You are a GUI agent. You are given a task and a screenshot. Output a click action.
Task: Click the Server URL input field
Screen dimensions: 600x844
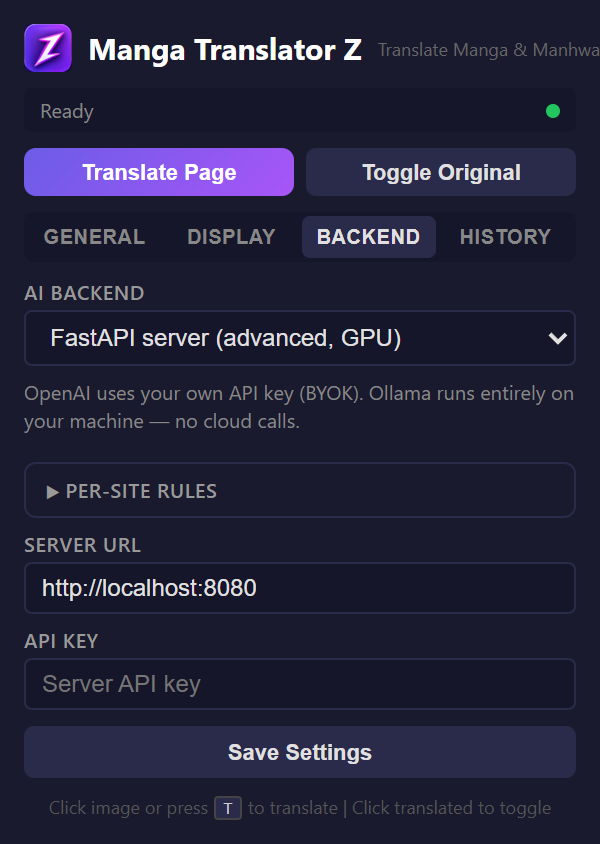pos(300,588)
